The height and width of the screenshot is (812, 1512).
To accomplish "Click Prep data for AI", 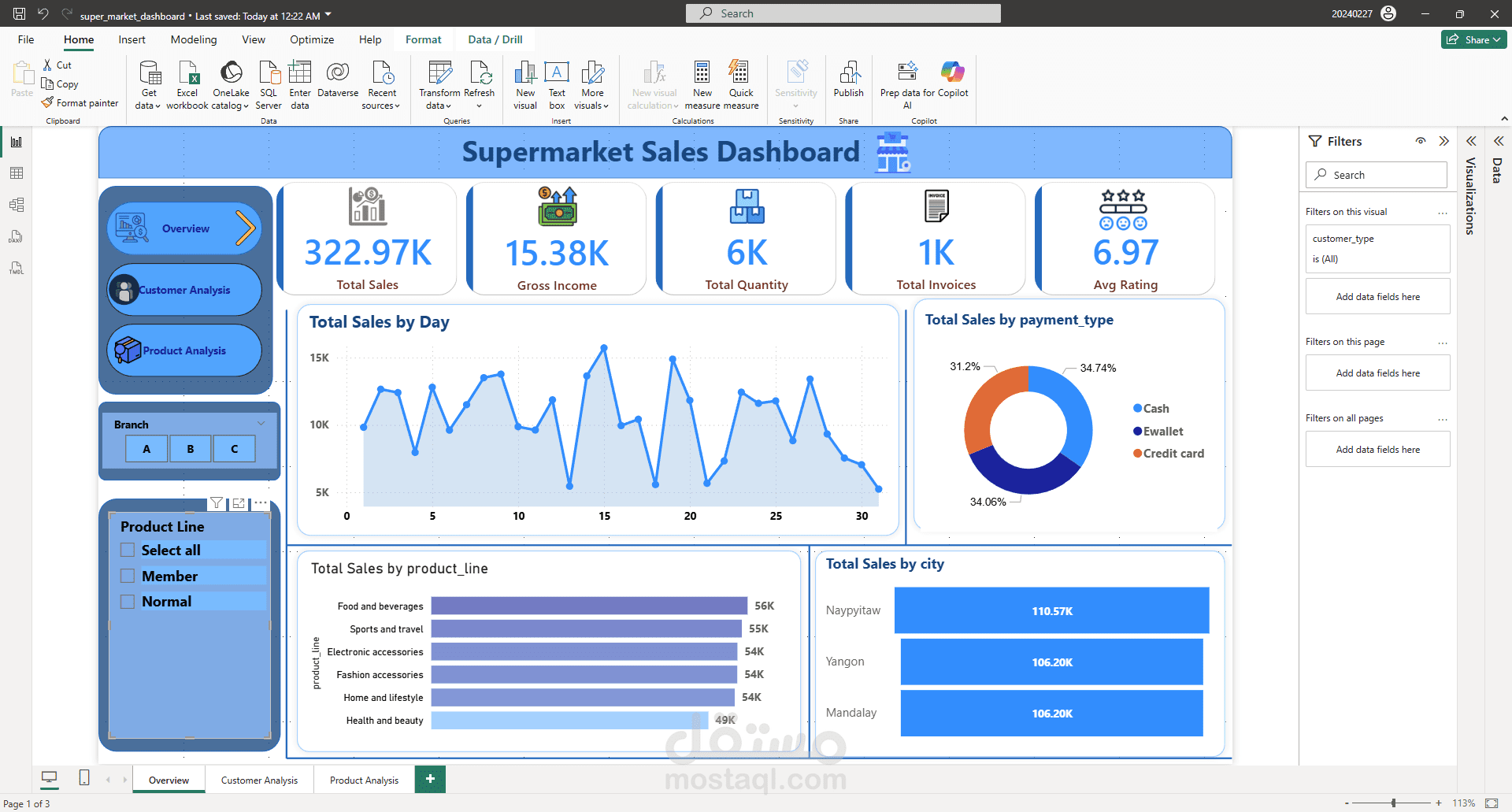I will pyautogui.click(x=907, y=85).
